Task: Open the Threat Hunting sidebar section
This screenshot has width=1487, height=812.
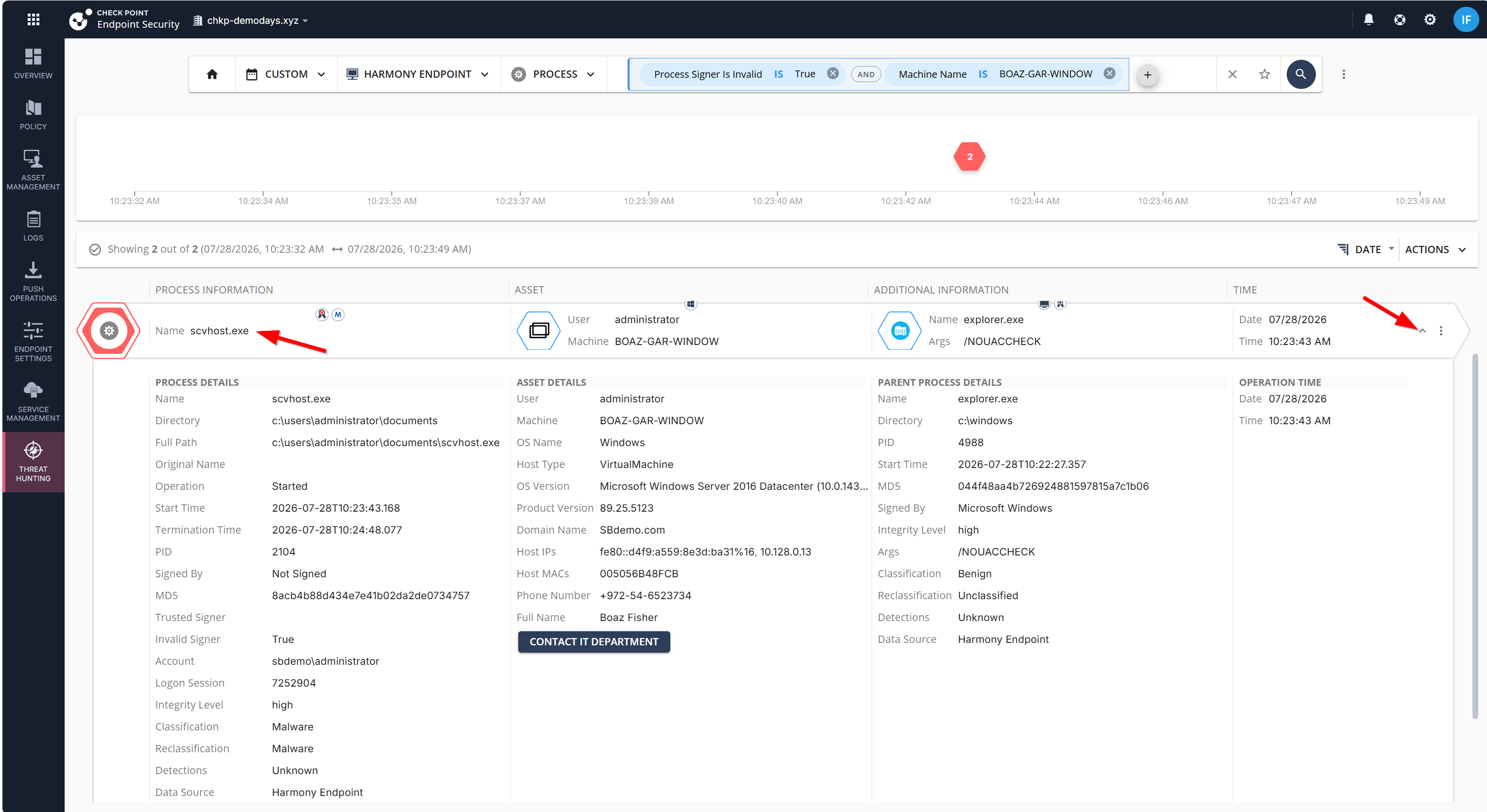Action: coord(33,462)
